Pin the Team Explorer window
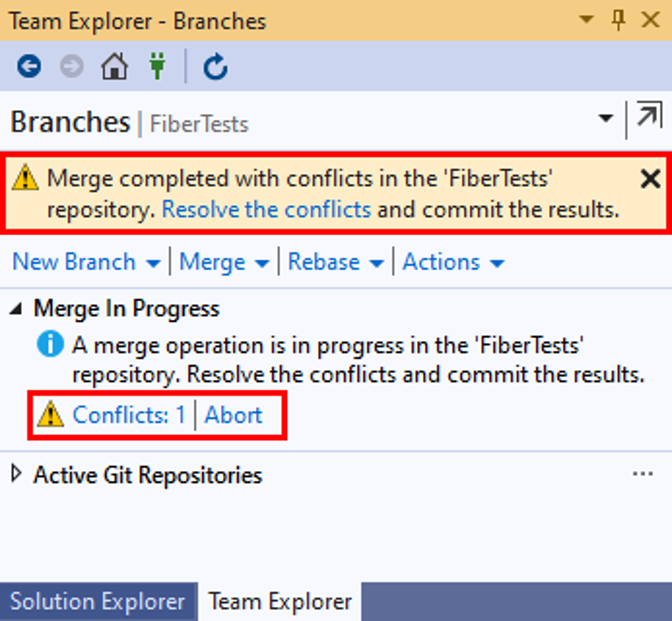 [619, 19]
